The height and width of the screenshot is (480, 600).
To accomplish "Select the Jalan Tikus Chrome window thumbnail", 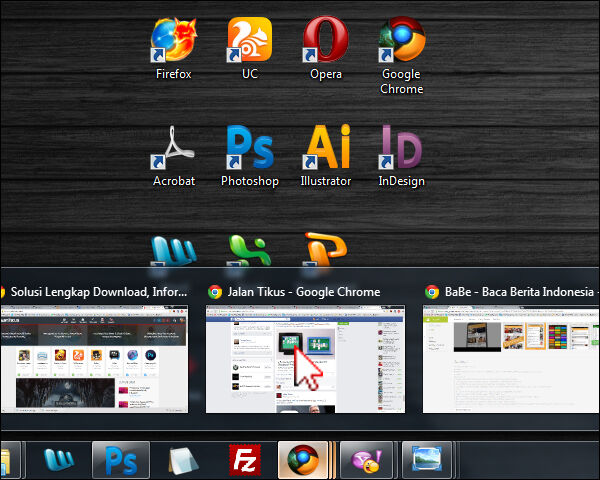I will (x=305, y=359).
